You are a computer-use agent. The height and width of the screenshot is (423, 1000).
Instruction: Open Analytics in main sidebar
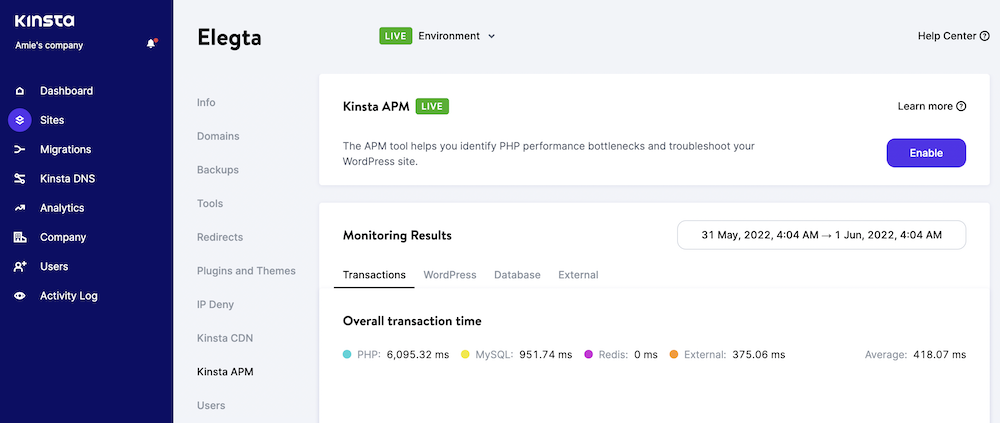(62, 208)
